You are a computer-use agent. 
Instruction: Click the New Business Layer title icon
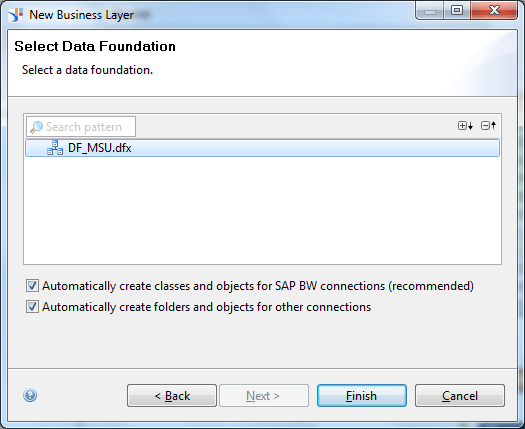pyautogui.click(x=15, y=15)
